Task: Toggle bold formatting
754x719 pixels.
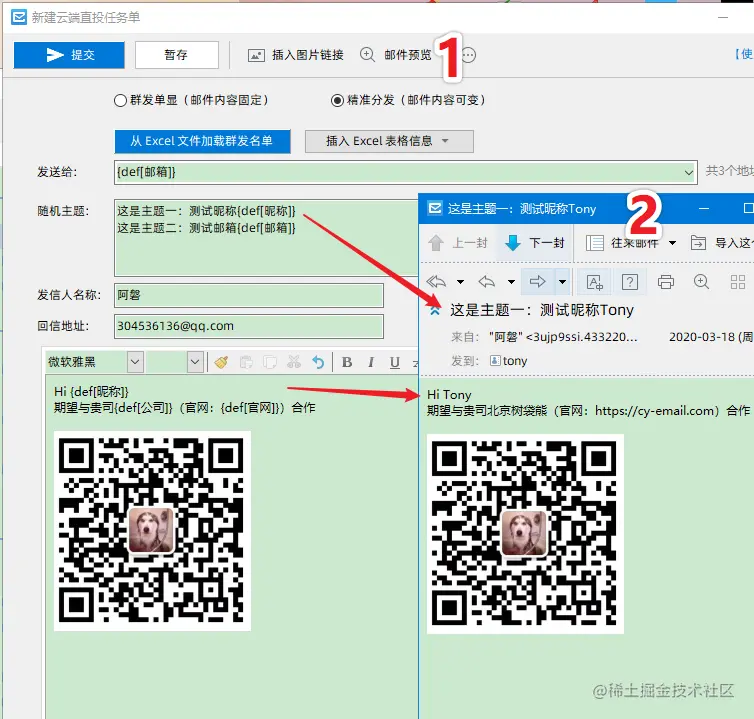Action: (x=347, y=362)
